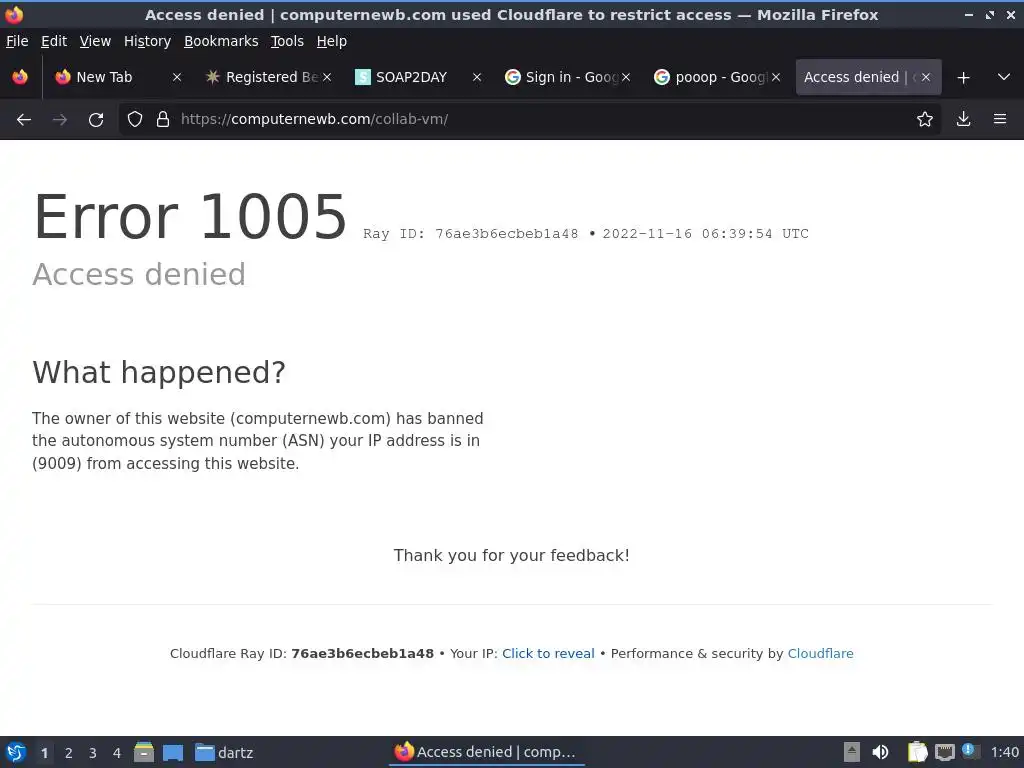Click the show desktop taskbar icon

click(172, 752)
